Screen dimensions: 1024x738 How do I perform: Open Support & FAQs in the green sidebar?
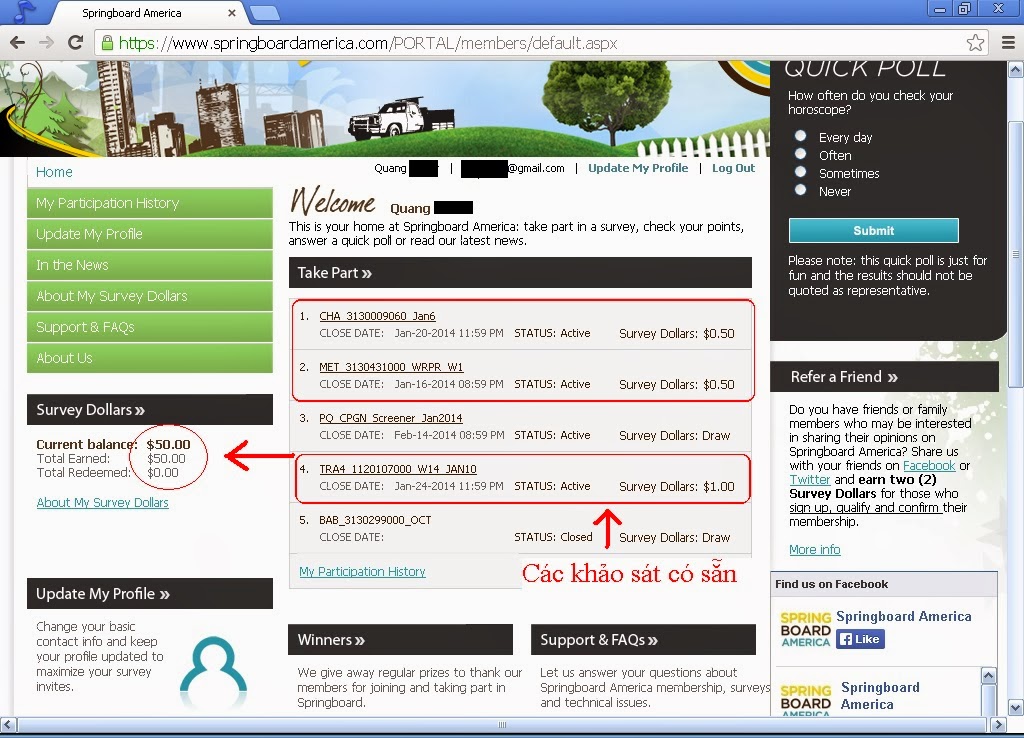pos(150,327)
